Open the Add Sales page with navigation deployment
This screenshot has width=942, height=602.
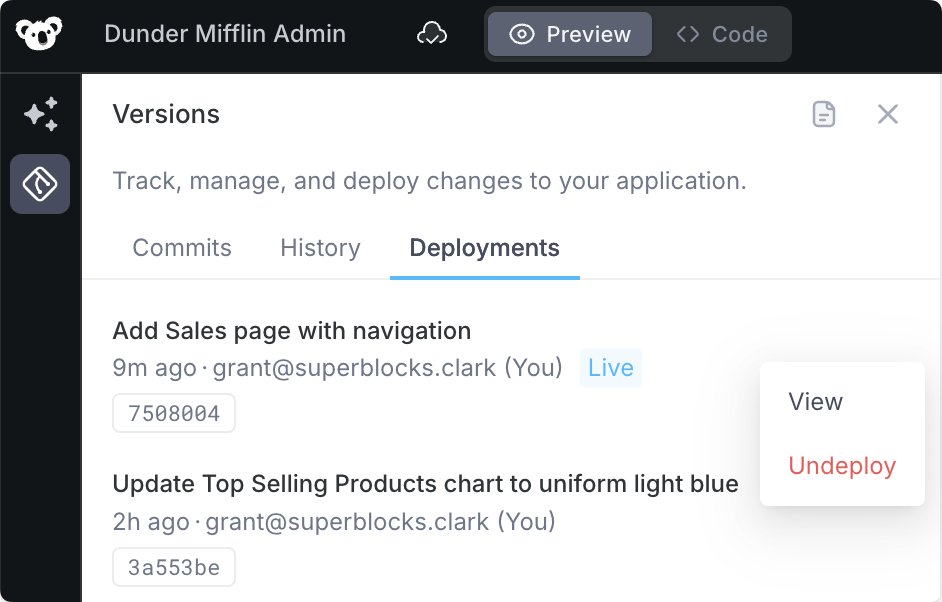pos(291,330)
